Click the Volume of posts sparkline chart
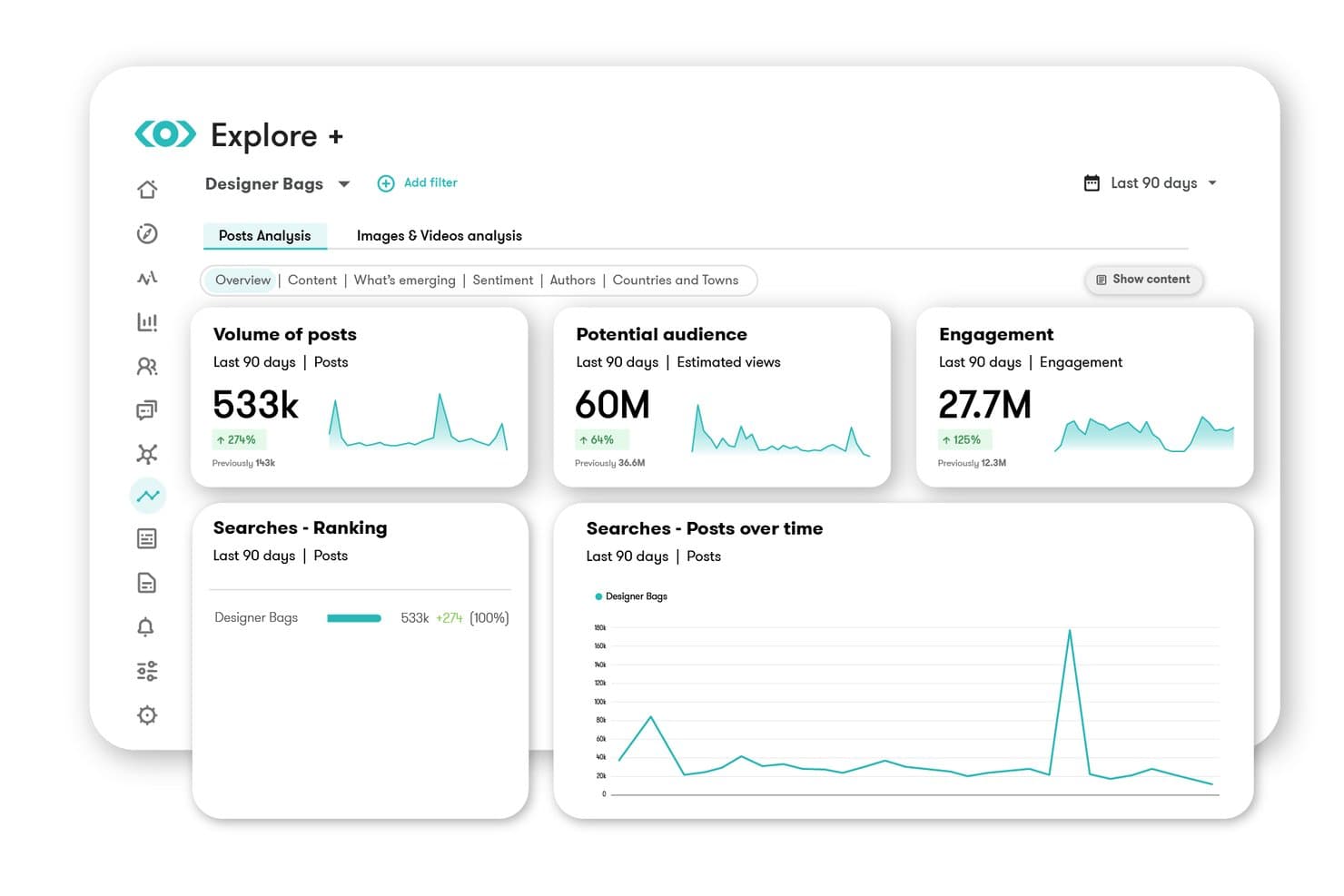The image size is (1344, 896). [x=418, y=421]
